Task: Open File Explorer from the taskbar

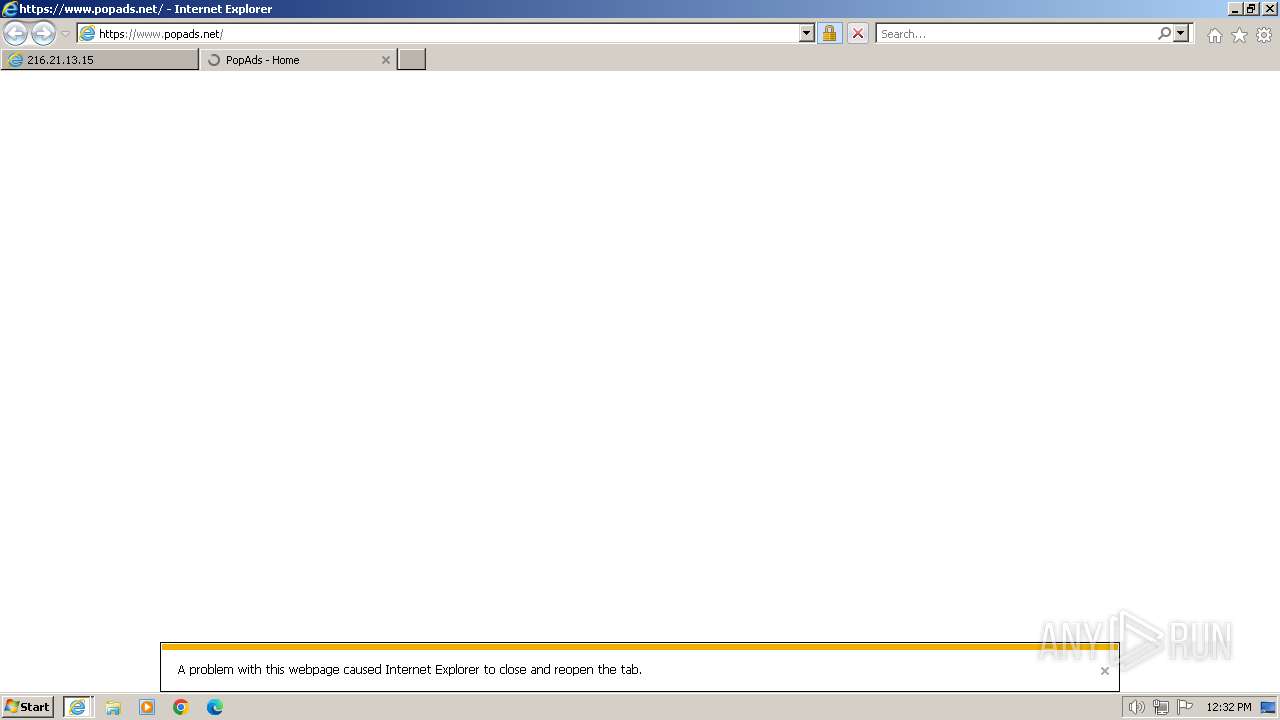Action: point(113,707)
